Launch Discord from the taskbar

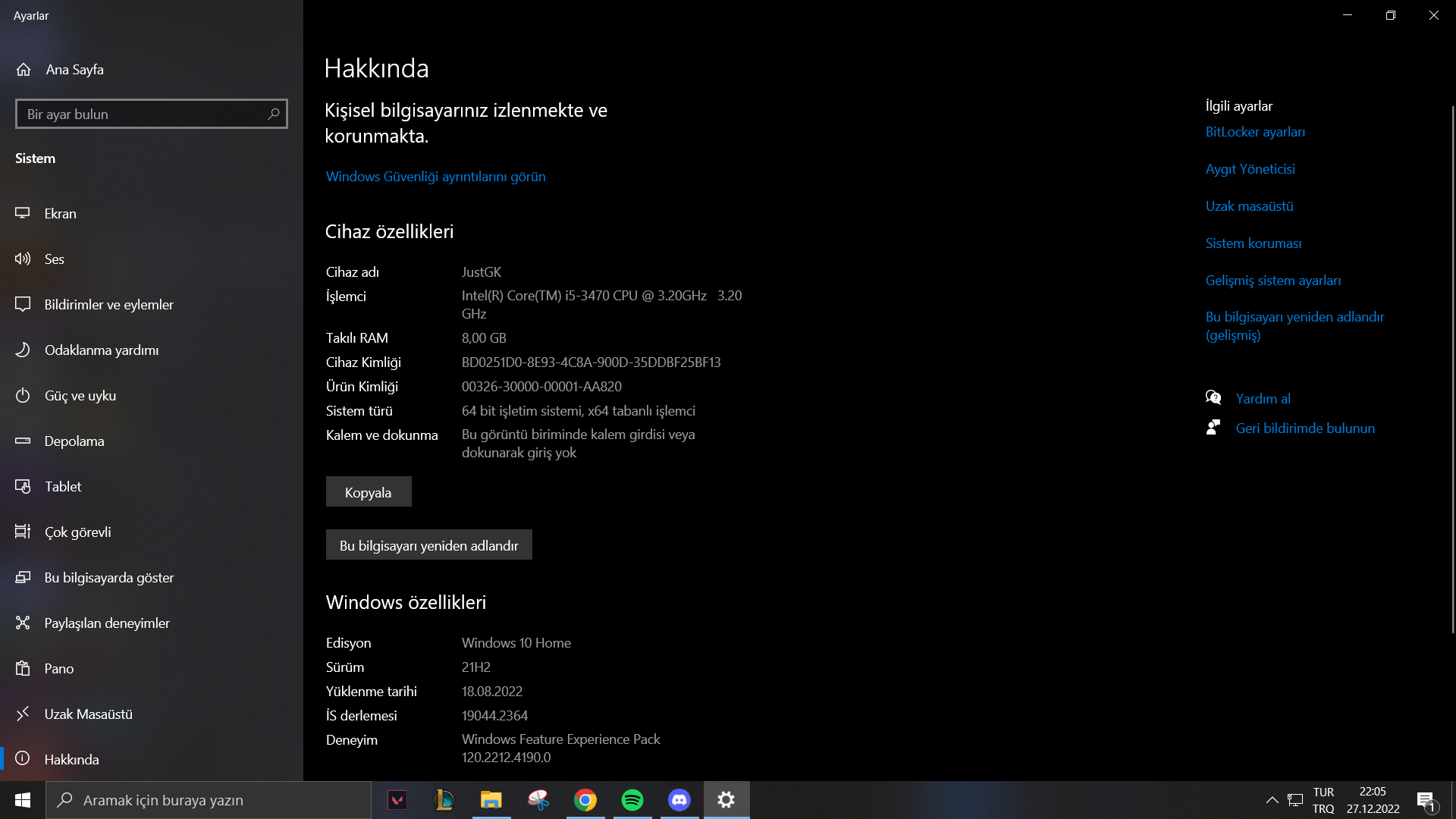point(679,800)
